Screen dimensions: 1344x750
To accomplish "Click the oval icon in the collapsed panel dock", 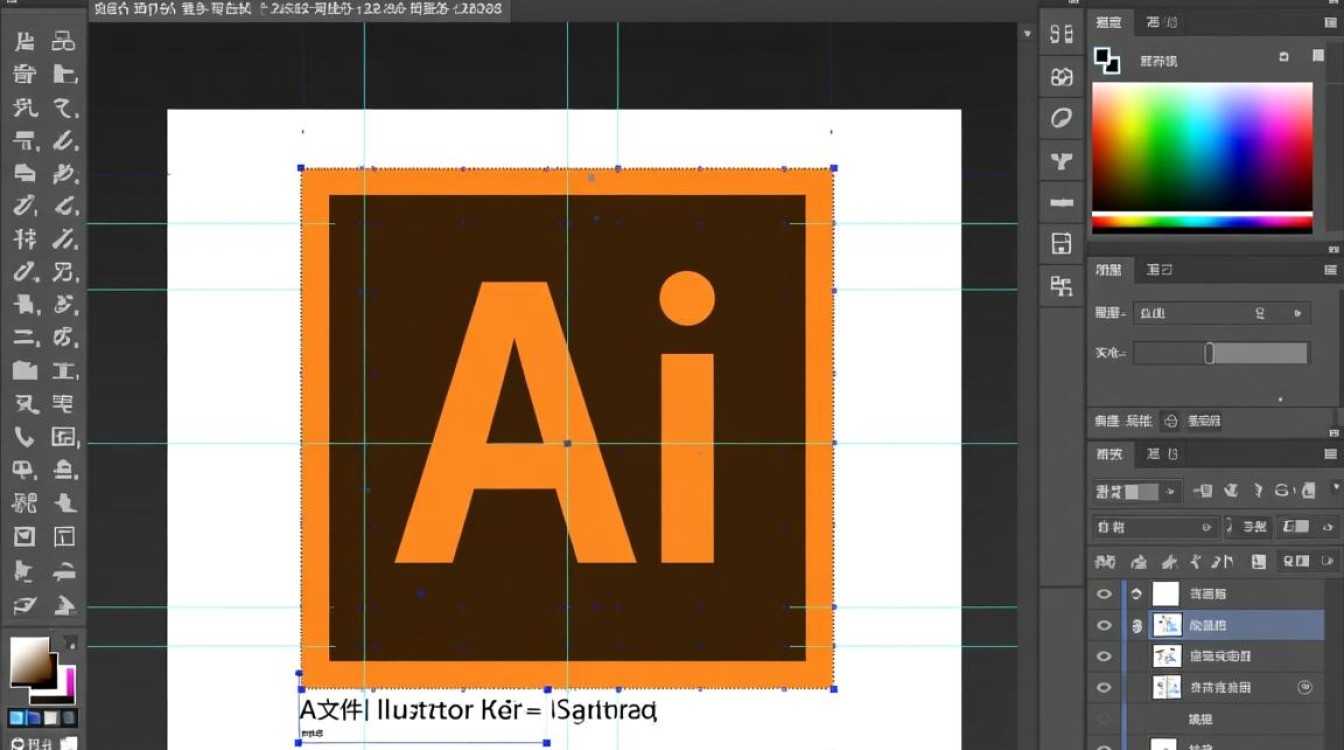I will click(x=1061, y=118).
